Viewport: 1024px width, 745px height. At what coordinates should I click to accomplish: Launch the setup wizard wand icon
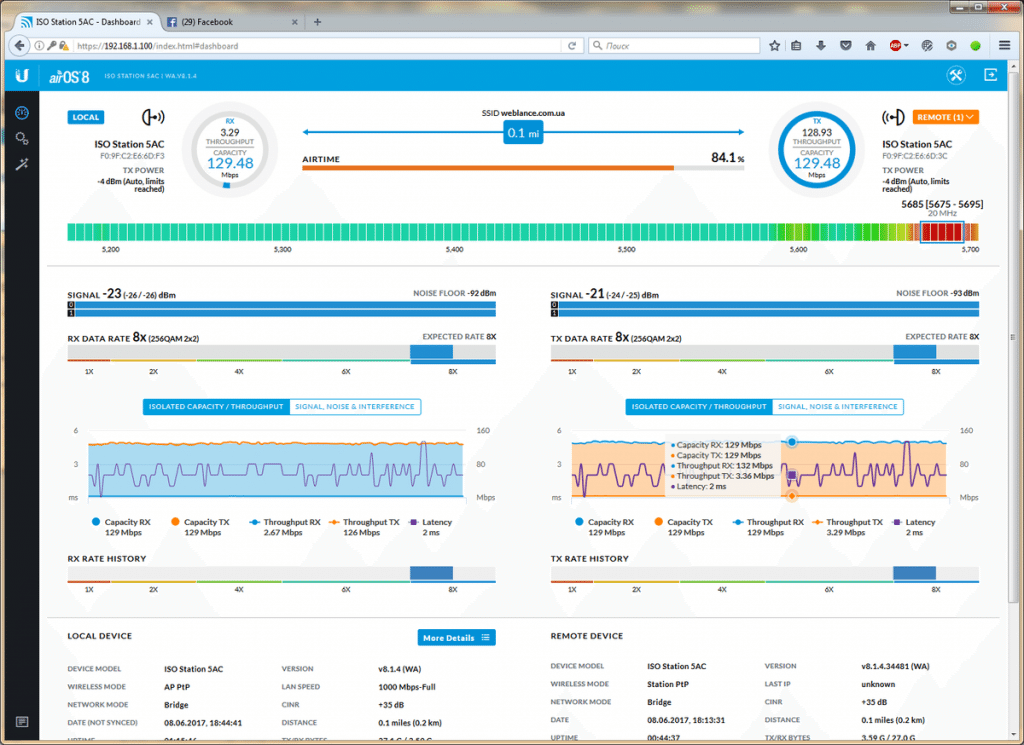[x=21, y=164]
